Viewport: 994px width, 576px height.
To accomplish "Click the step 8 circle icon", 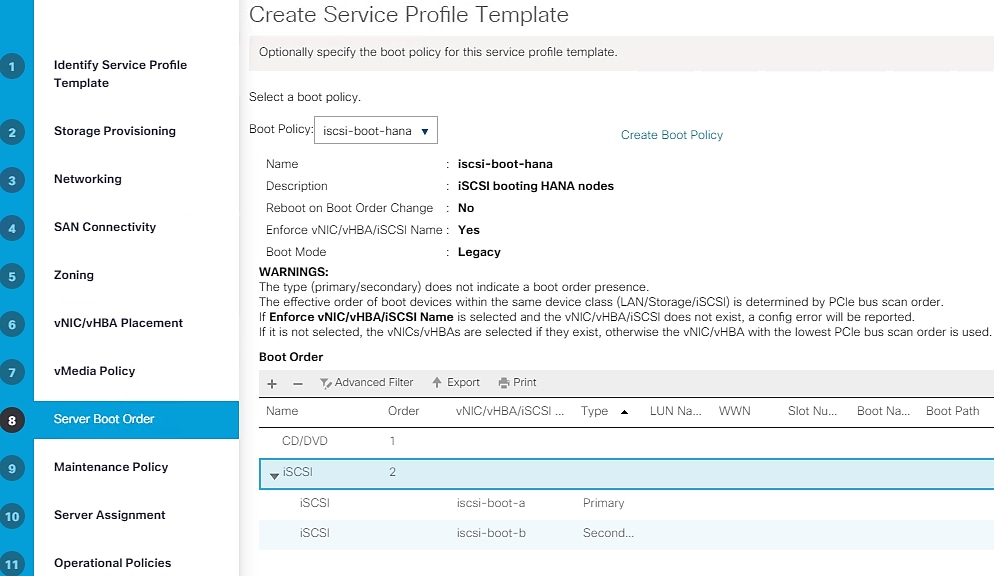I will point(12,420).
